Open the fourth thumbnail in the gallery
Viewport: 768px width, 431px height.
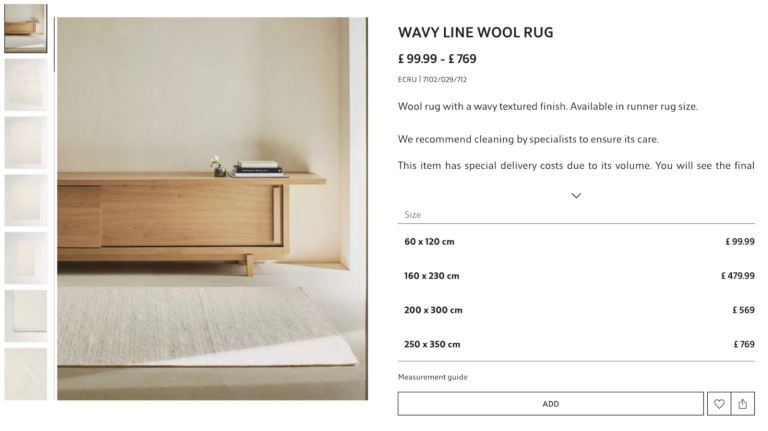[25, 200]
